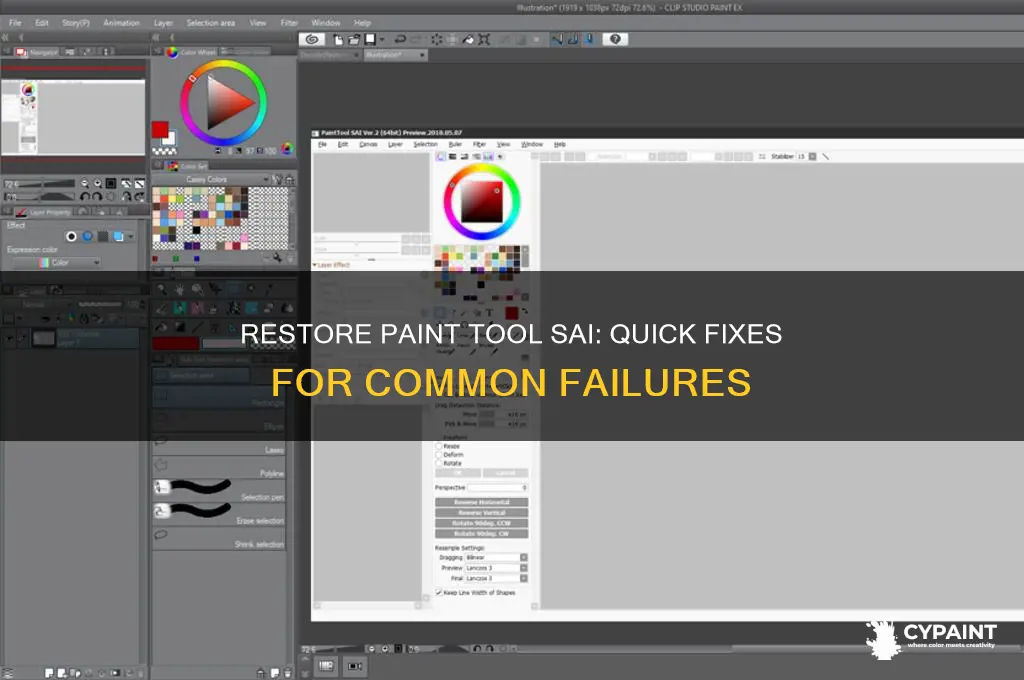The height and width of the screenshot is (680, 1024).
Task: Open the Casey Colors color set dropdown
Action: click(x=265, y=179)
